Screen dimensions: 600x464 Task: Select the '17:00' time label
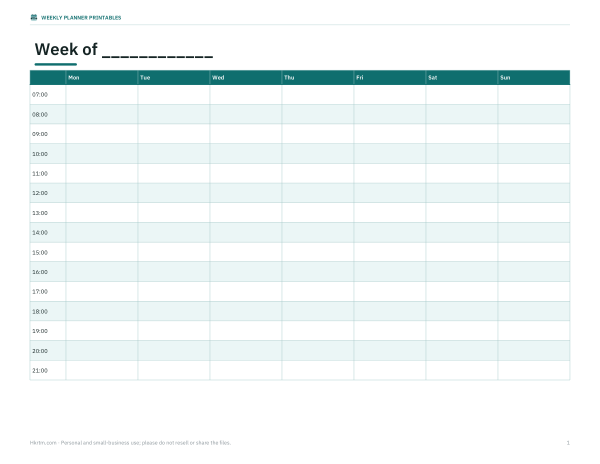[x=40, y=291]
